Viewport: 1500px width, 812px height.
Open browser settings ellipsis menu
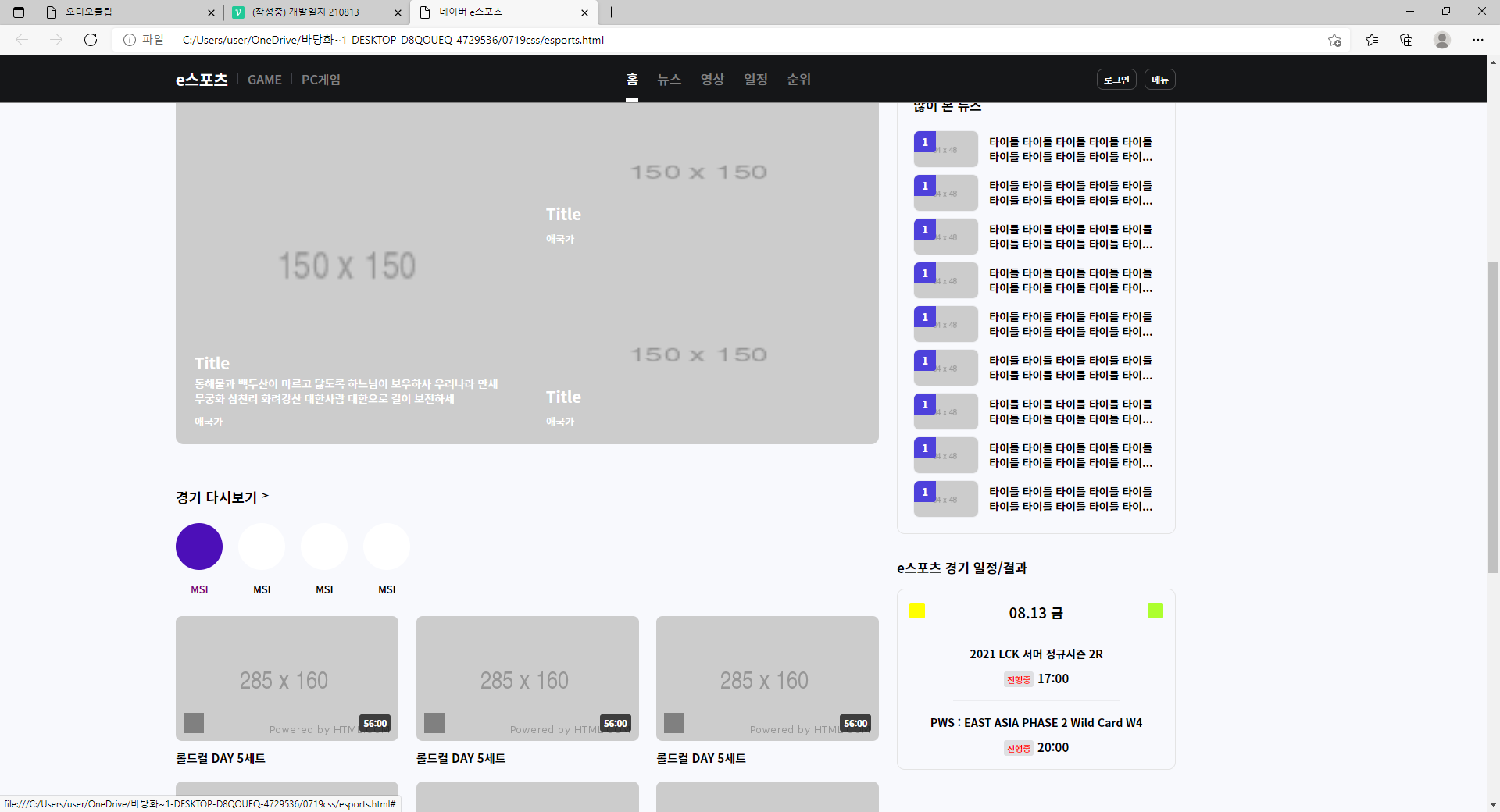pyautogui.click(x=1477, y=40)
